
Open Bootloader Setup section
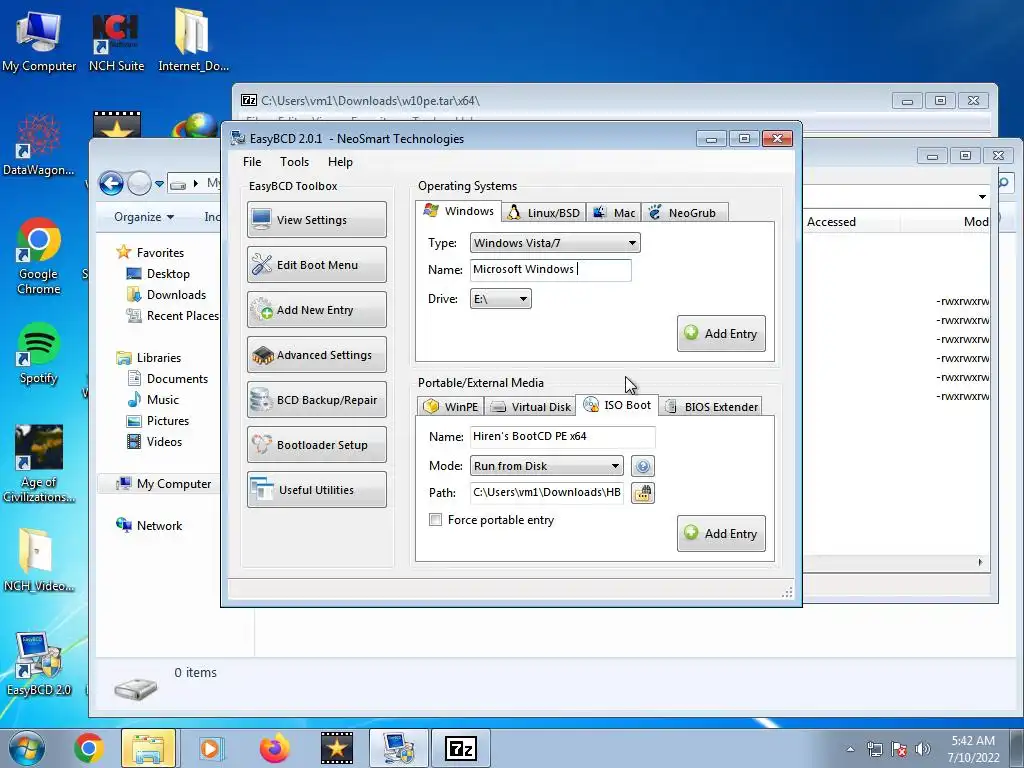(317, 445)
